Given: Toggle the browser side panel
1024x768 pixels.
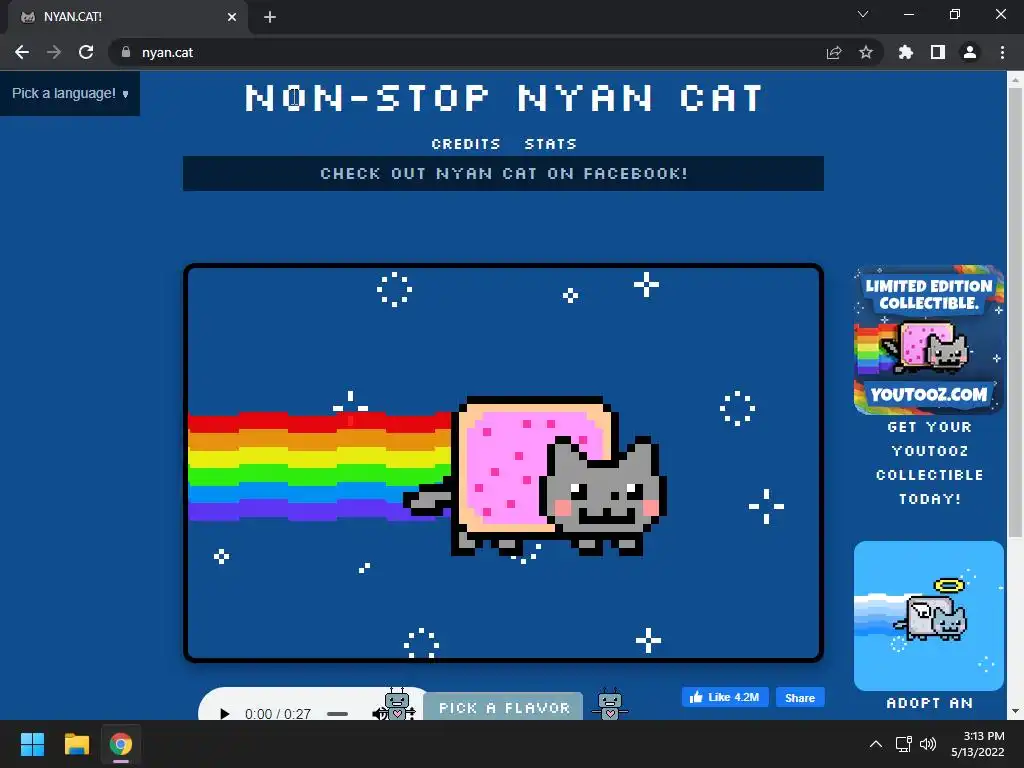Looking at the screenshot, I should click(938, 52).
